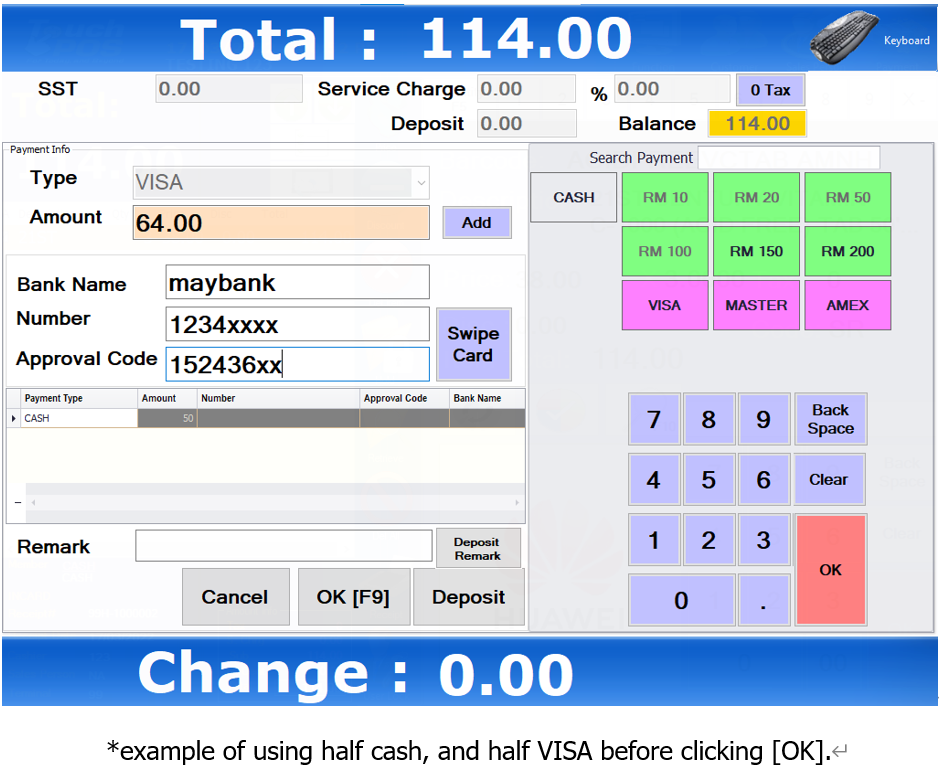This screenshot has height=777, width=939.
Task: Confirm payment with OK [F9]
Action: click(355, 597)
